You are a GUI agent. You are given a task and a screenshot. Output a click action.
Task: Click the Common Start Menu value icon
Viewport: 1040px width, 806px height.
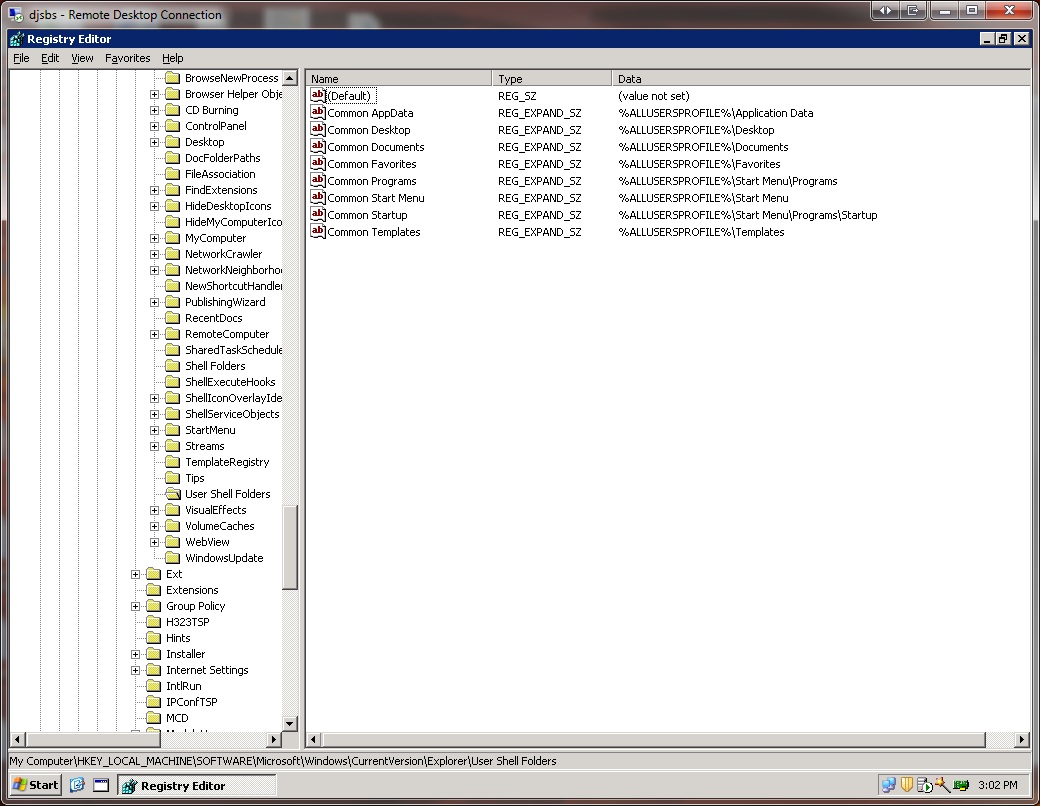[x=318, y=197]
